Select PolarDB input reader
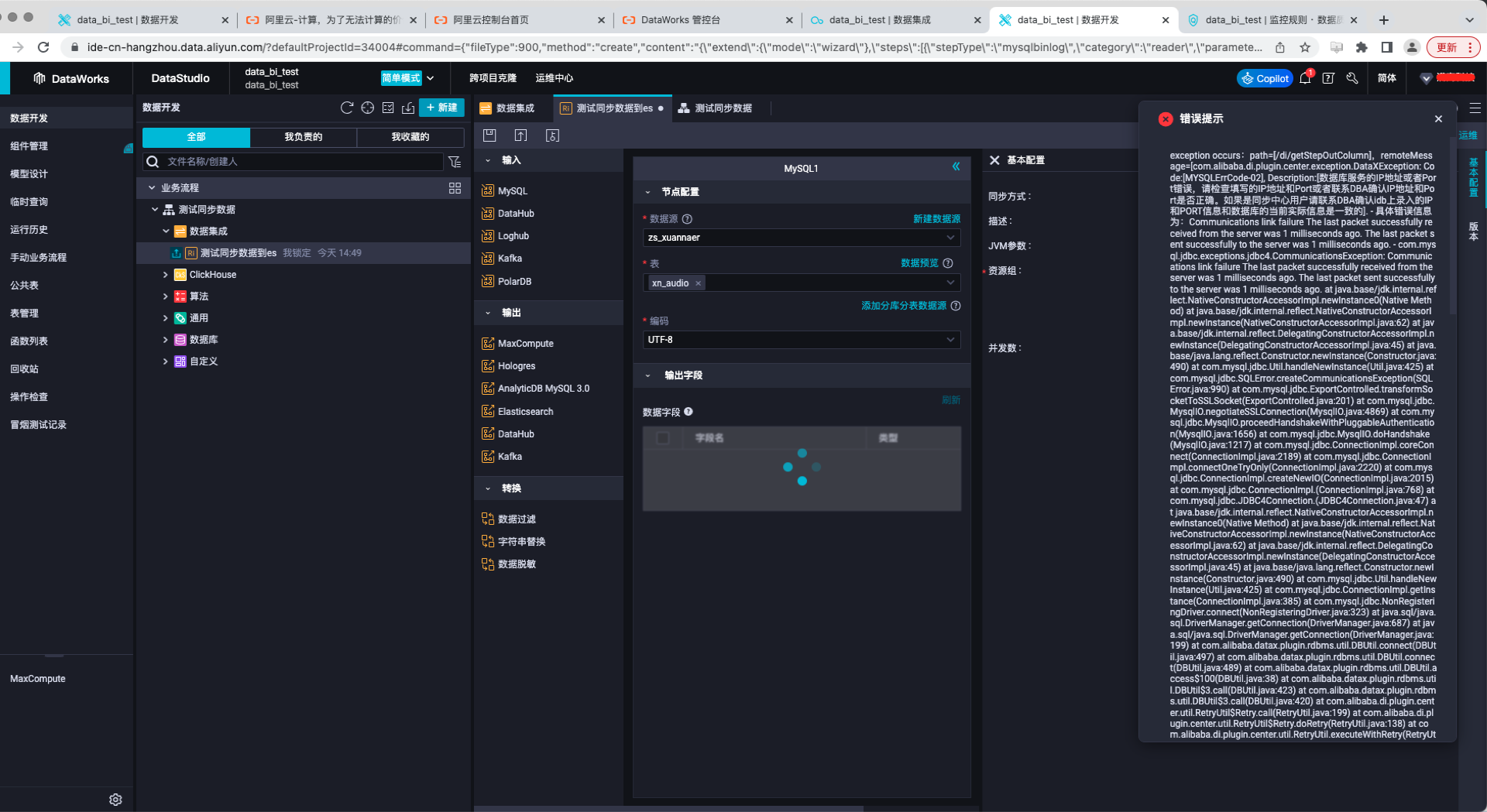 pos(507,281)
